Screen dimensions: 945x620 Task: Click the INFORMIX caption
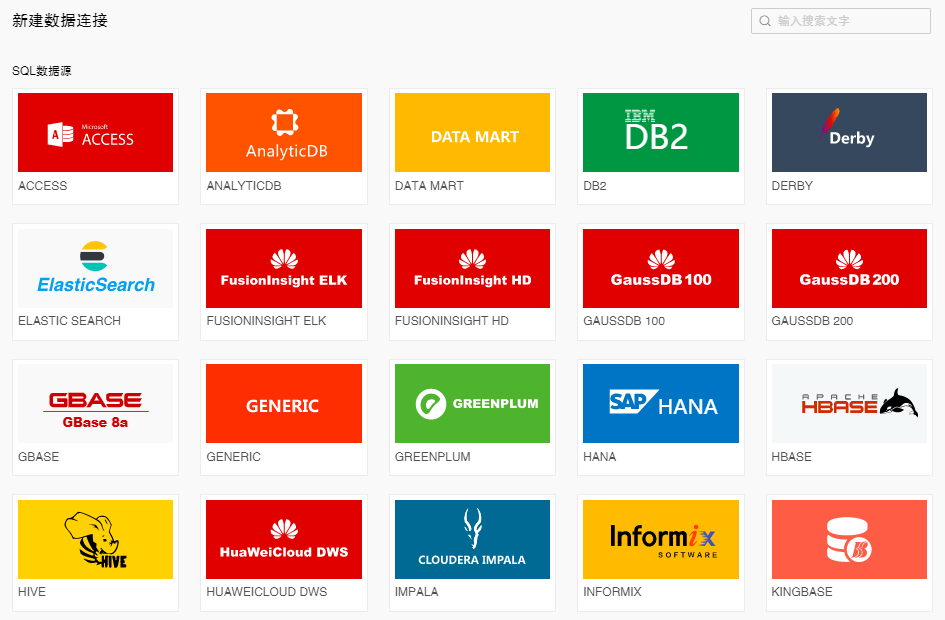point(612,592)
